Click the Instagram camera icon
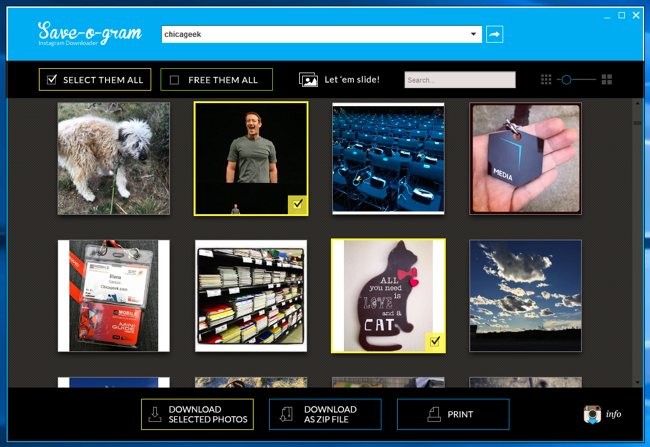This screenshot has height=447, width=650. (592, 414)
